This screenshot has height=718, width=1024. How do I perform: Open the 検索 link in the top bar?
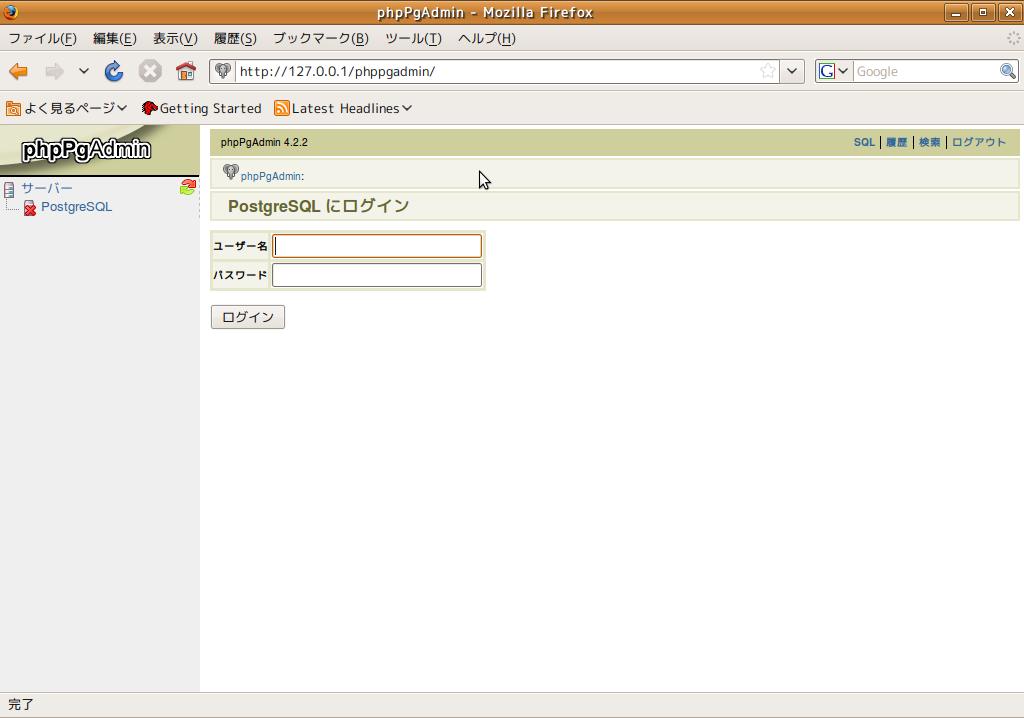tap(929, 142)
